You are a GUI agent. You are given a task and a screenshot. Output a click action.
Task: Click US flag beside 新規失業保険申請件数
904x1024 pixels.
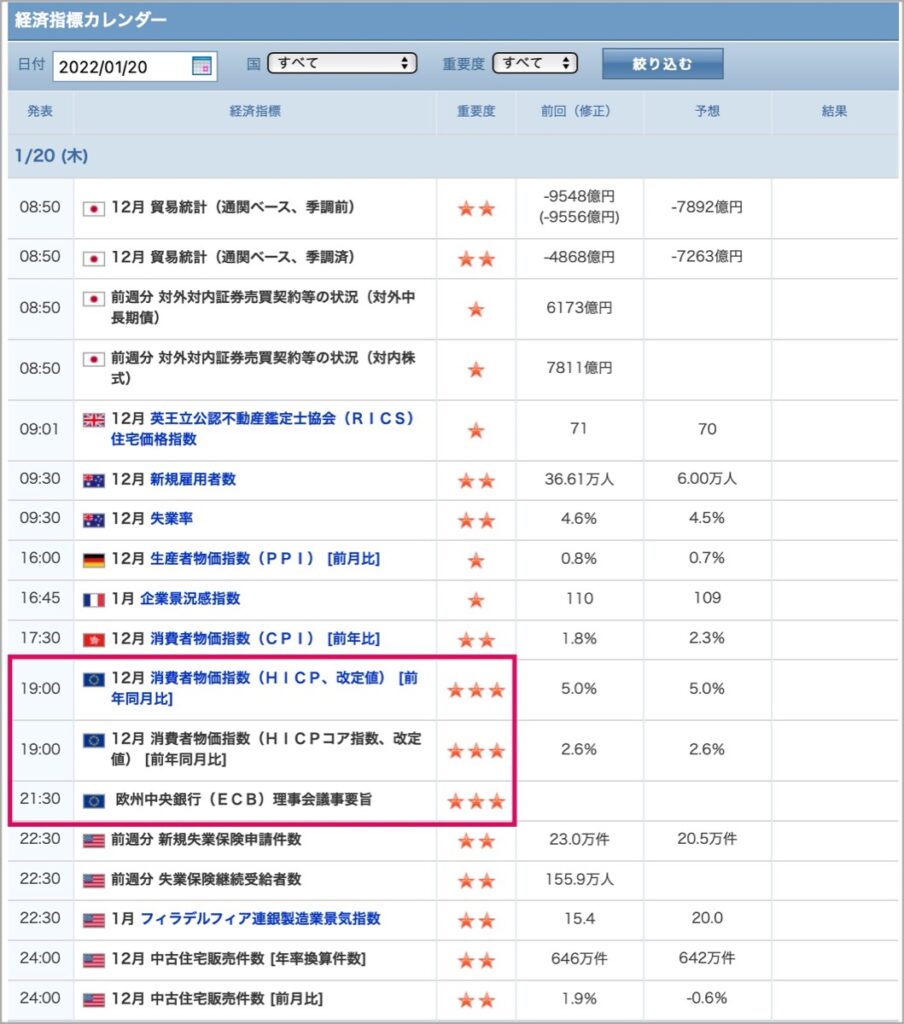coord(93,840)
